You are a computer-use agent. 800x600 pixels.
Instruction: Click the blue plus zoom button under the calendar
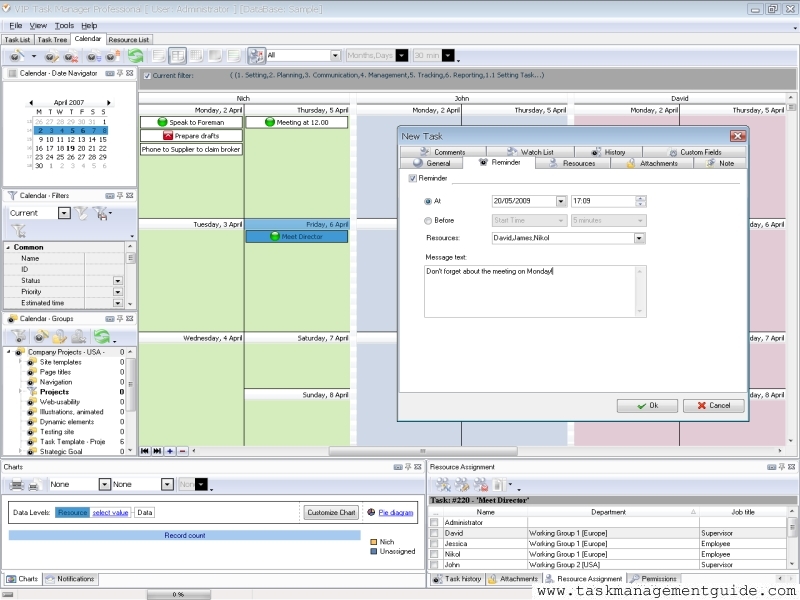(x=170, y=451)
